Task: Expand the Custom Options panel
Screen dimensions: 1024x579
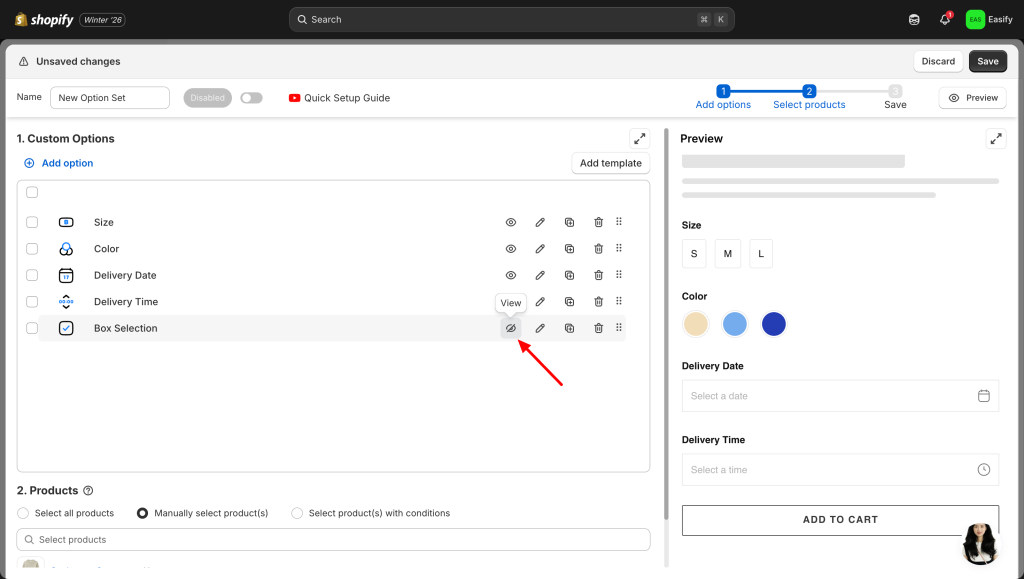Action: click(638, 139)
